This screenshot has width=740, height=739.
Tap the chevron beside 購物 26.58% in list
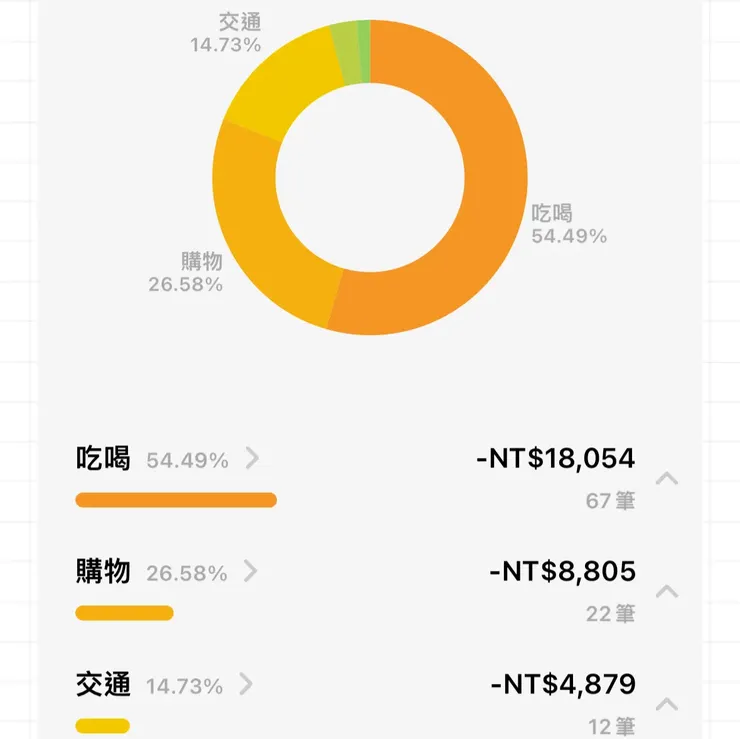252,572
